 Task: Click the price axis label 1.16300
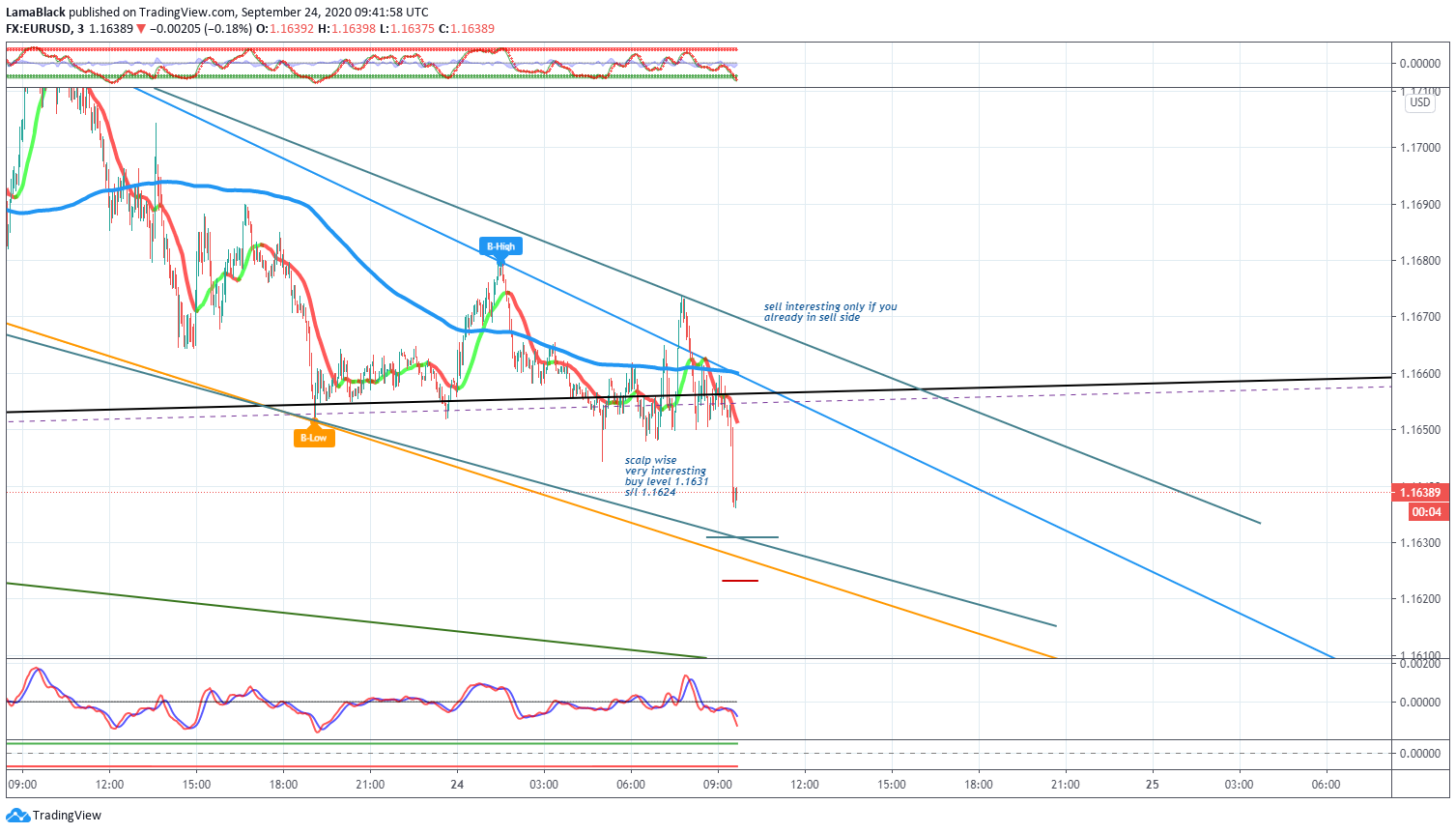point(1420,543)
